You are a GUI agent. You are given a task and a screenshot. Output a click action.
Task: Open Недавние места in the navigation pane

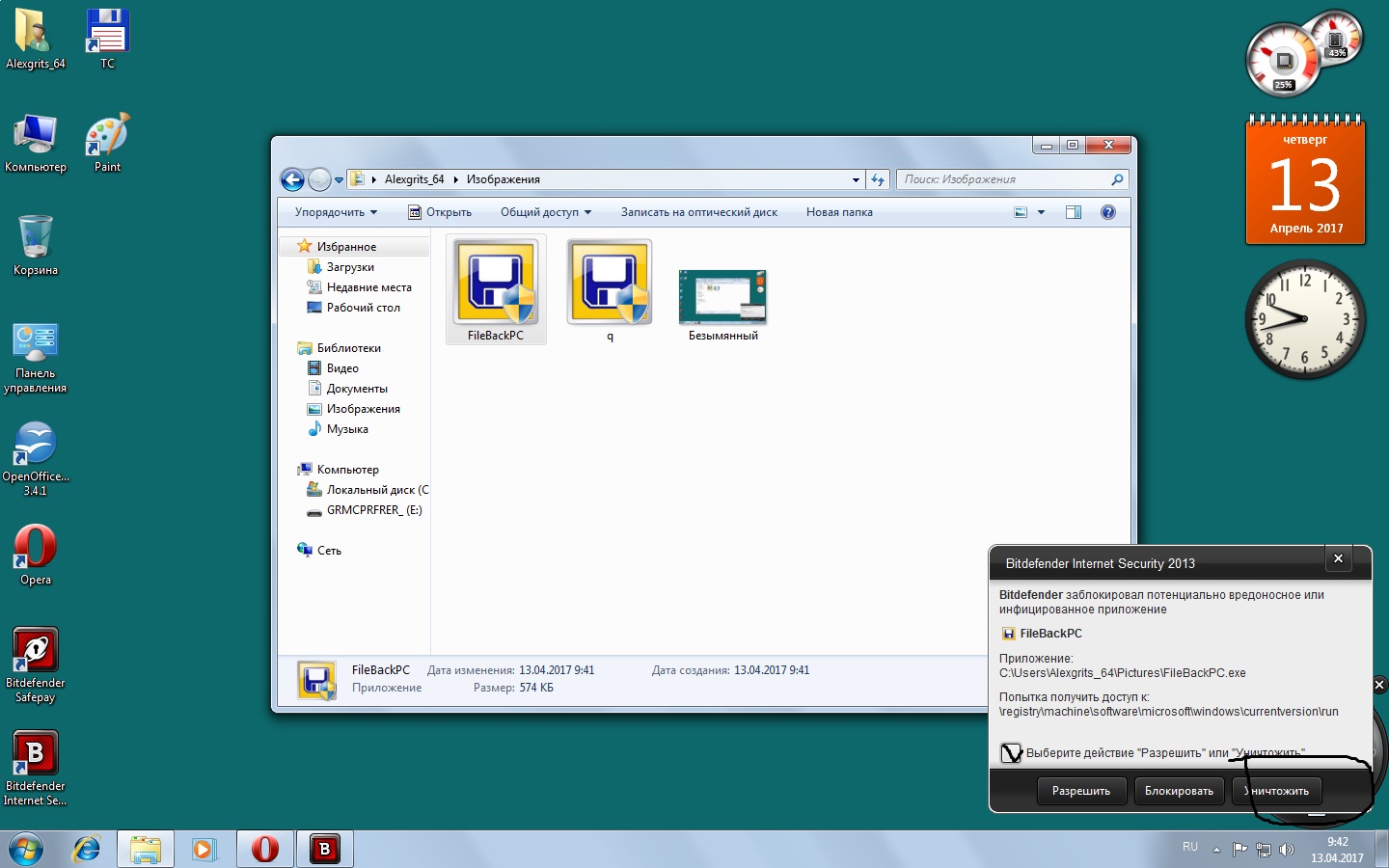pyautogui.click(x=359, y=287)
